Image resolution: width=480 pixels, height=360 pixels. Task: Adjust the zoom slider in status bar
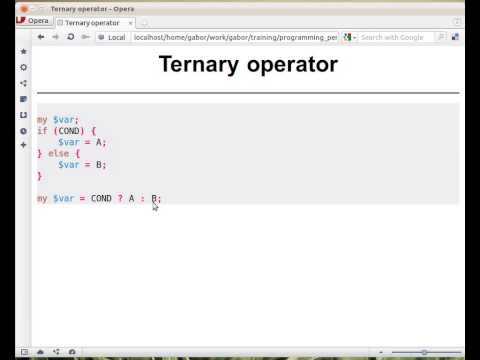coord(426,352)
